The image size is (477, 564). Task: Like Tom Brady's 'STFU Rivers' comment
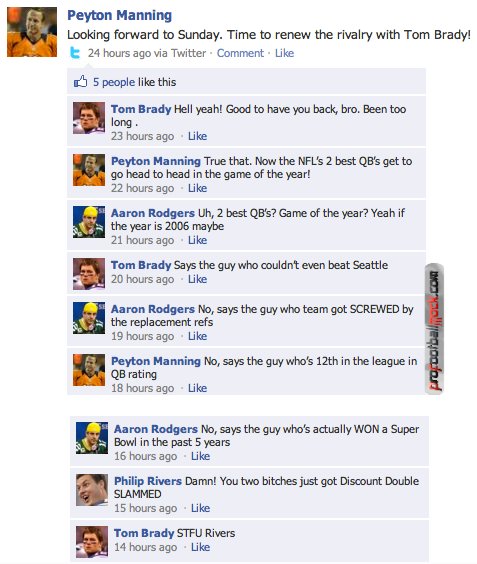click(200, 547)
